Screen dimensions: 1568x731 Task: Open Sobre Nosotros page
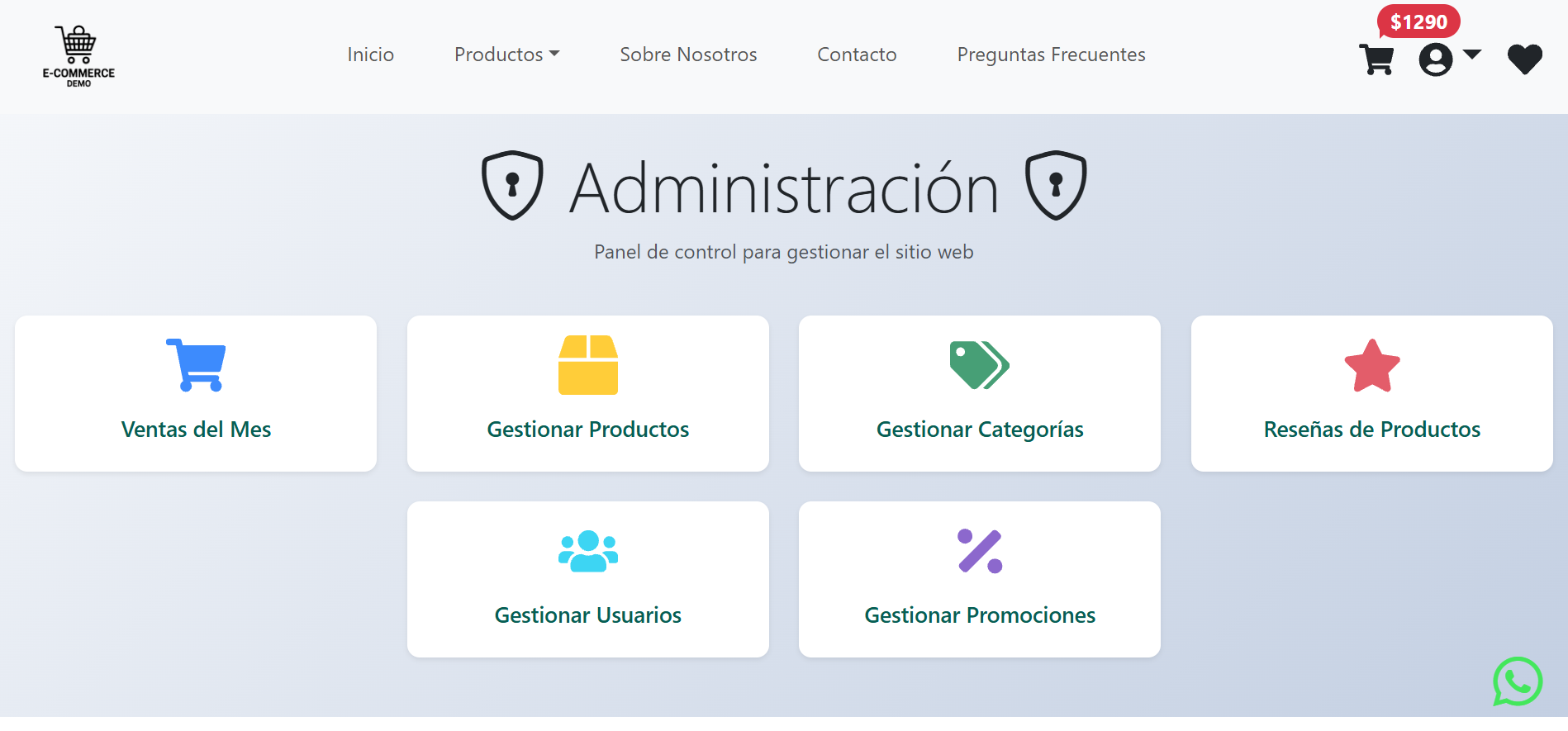pyautogui.click(x=688, y=55)
